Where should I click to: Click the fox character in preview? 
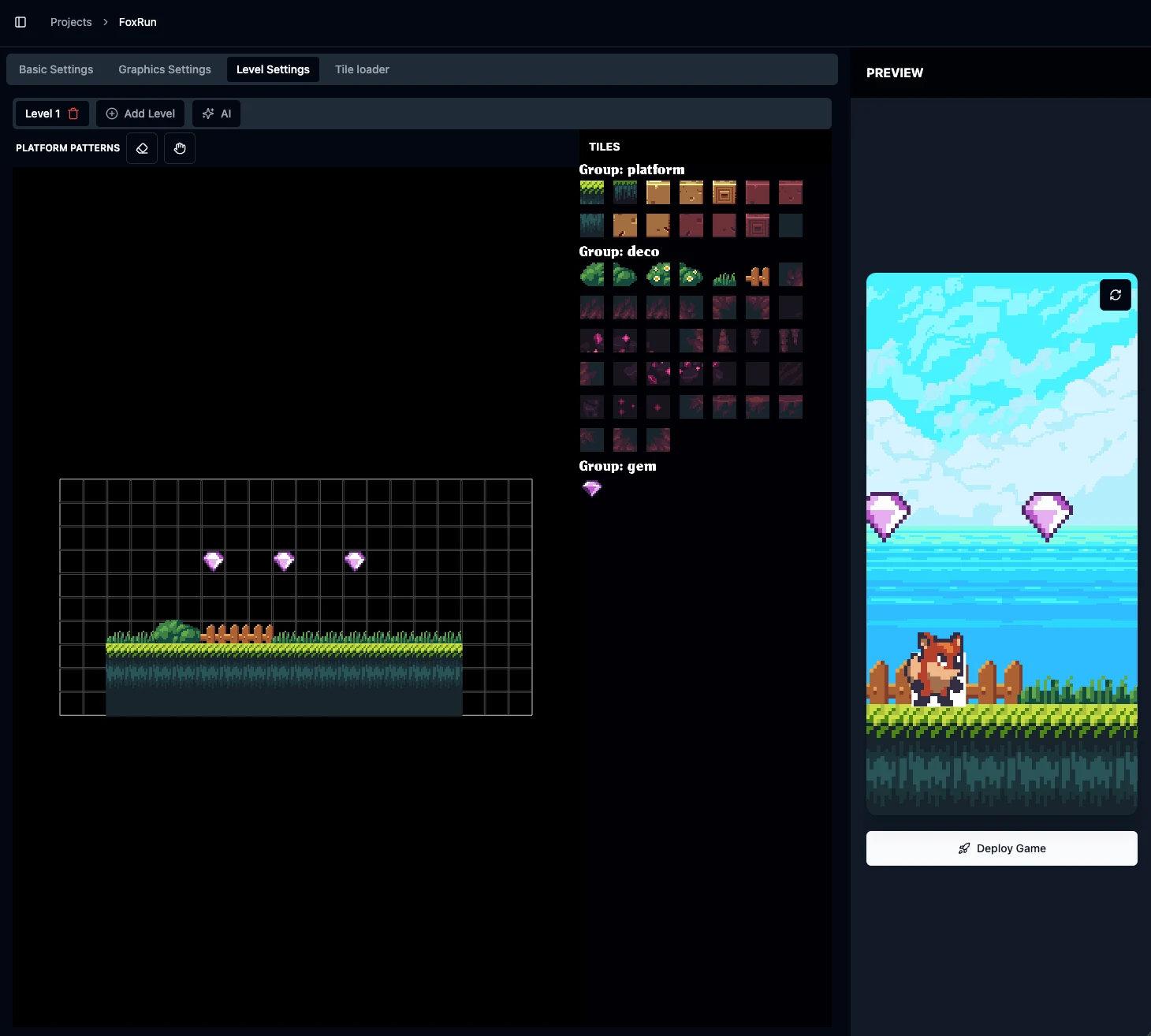[936, 669]
